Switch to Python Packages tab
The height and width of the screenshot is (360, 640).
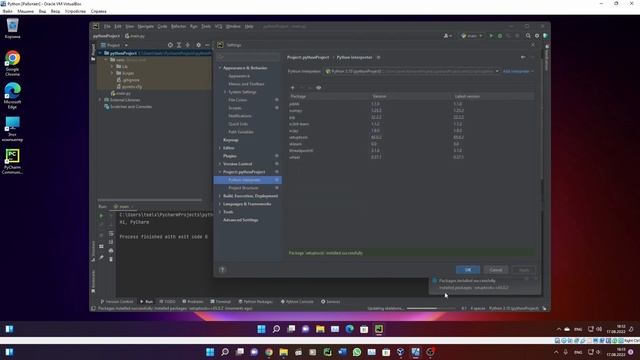click(x=256, y=302)
